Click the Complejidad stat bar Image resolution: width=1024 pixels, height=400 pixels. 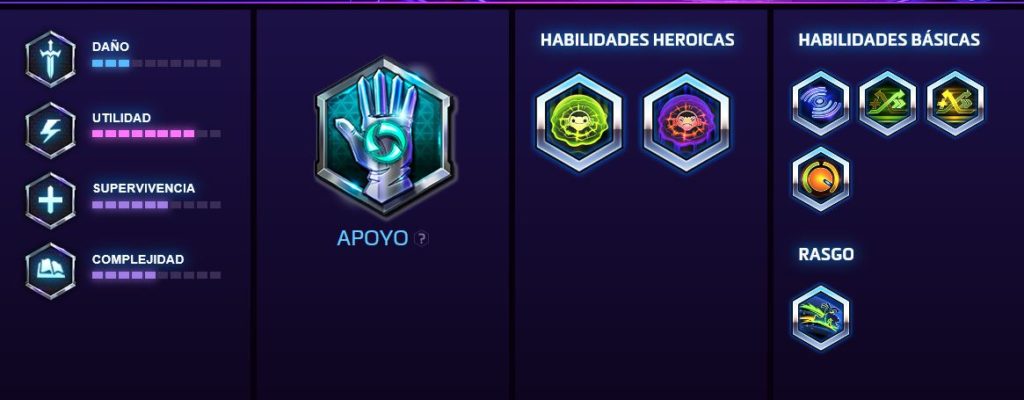point(156,275)
